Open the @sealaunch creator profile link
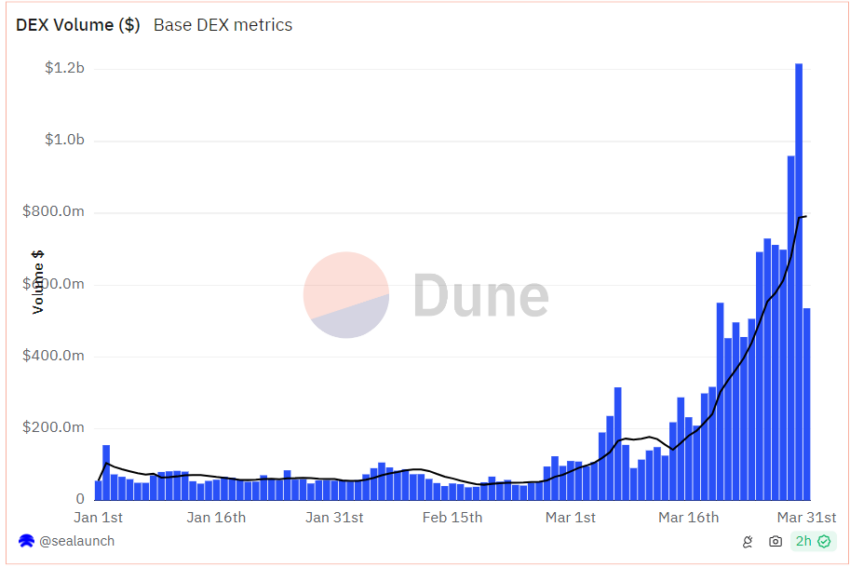The width and height of the screenshot is (850, 567). click(x=77, y=541)
